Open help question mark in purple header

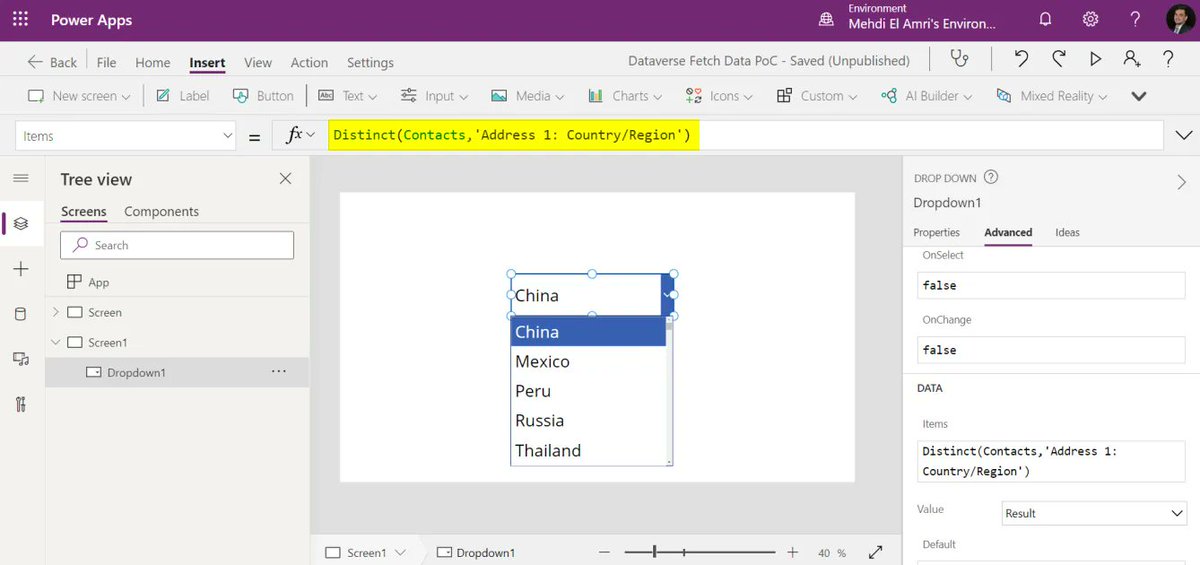1135,19
